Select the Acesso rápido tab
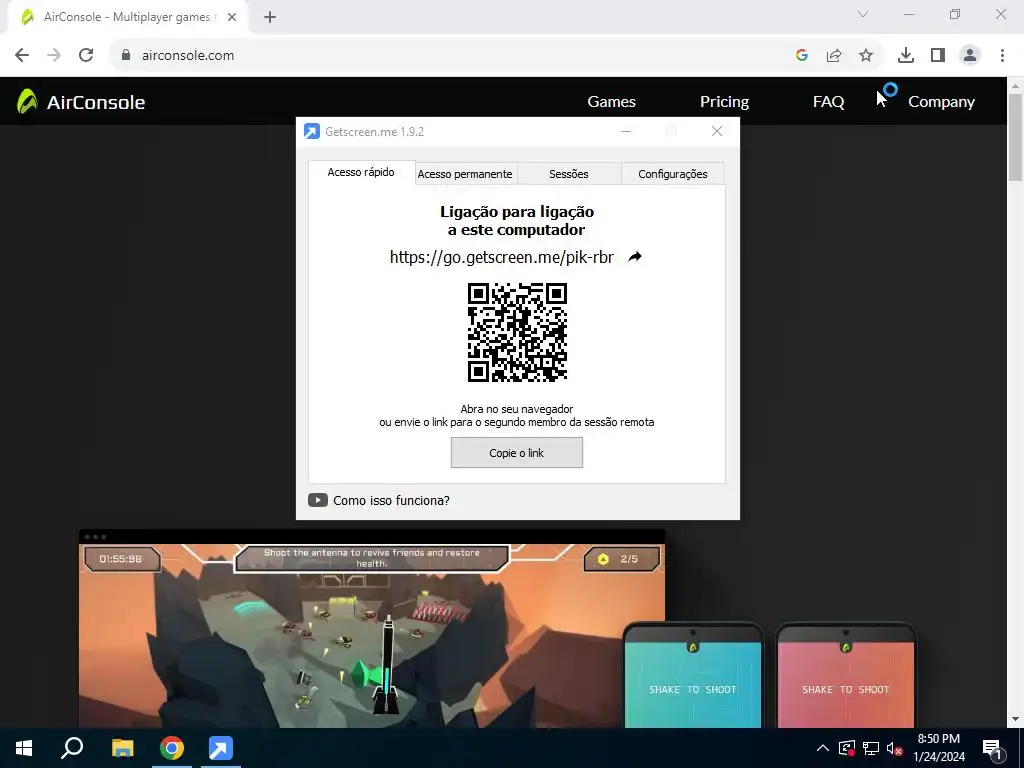This screenshot has width=1024, height=768. tap(361, 172)
